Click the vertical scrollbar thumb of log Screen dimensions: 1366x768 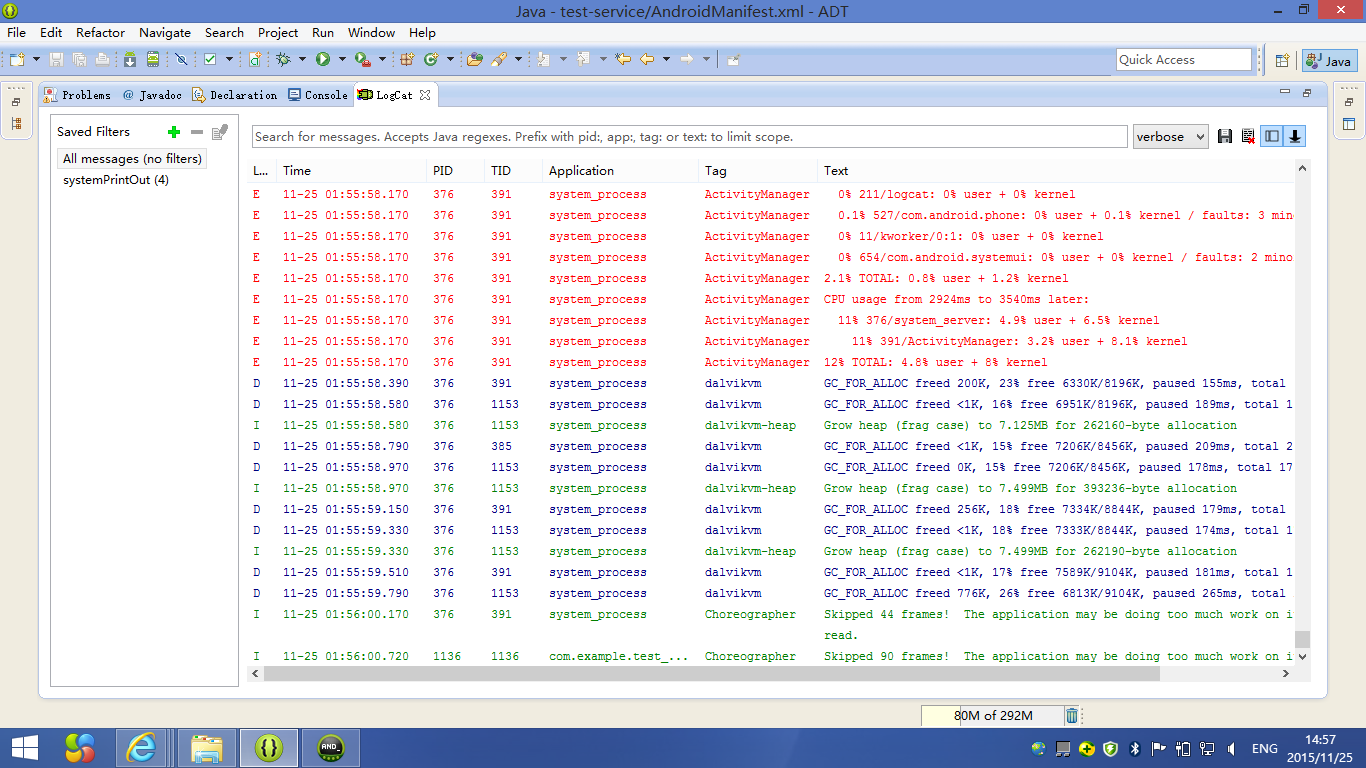[1302, 640]
